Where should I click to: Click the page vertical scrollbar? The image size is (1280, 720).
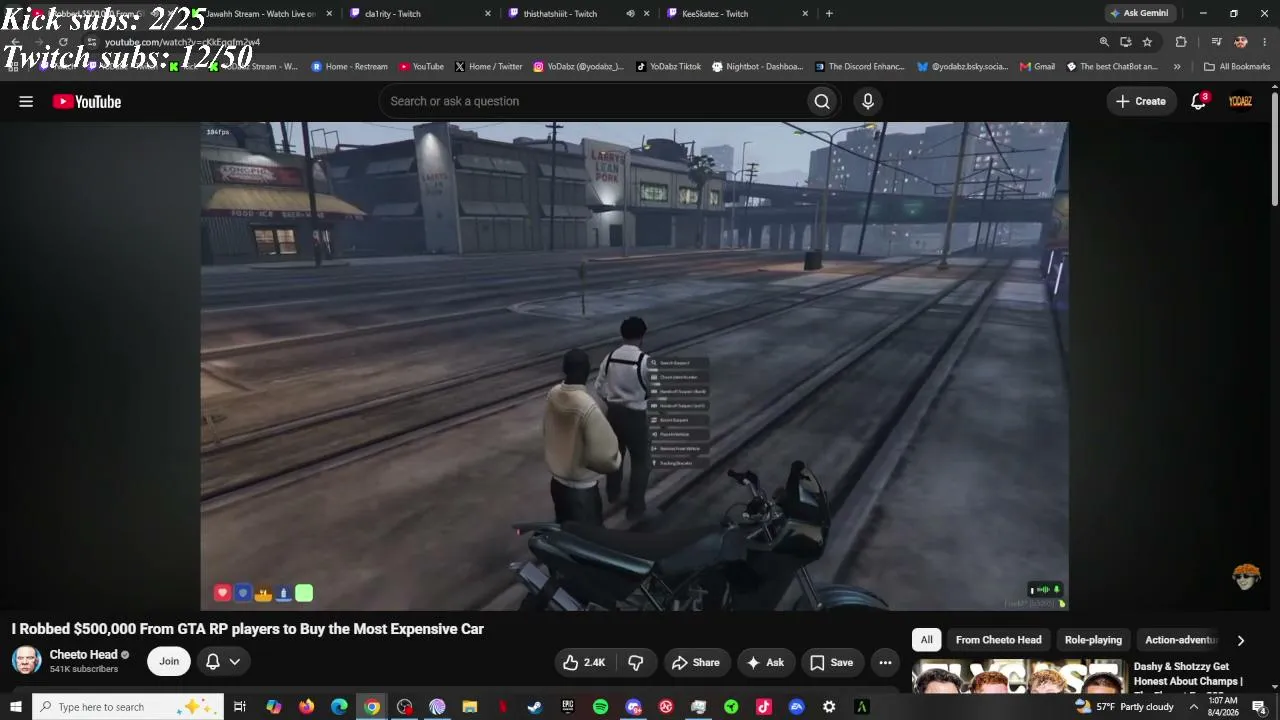tap(1275, 150)
